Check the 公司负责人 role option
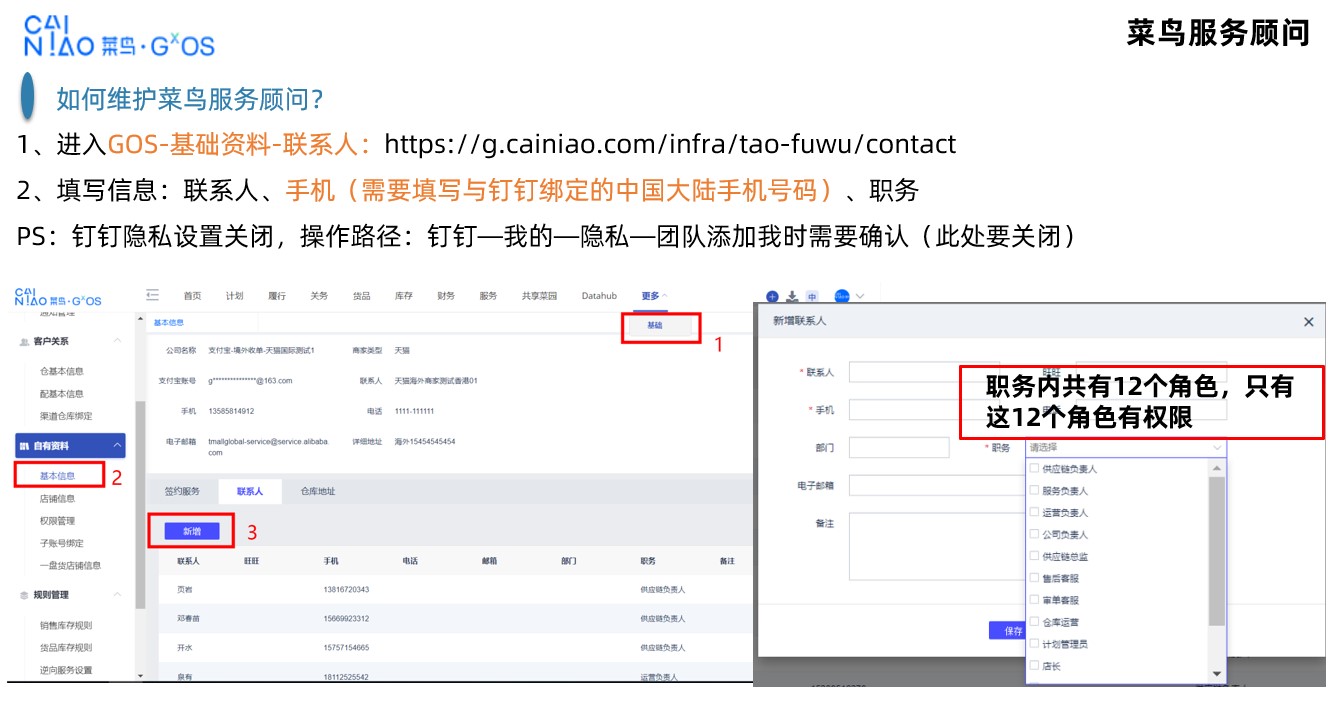Screen dimensions: 1344x708 1034,534
